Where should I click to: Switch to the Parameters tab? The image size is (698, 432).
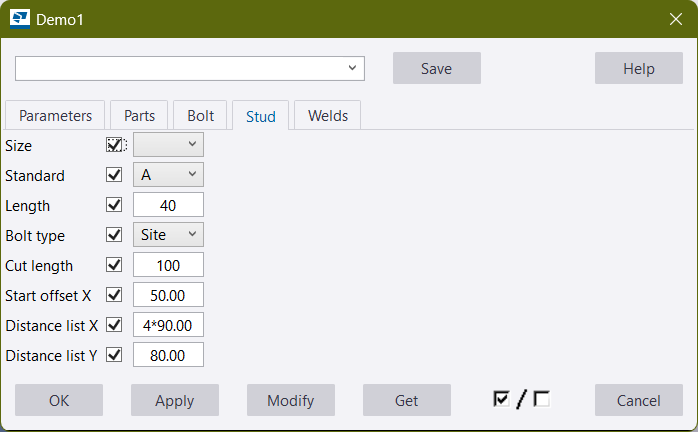pos(55,116)
